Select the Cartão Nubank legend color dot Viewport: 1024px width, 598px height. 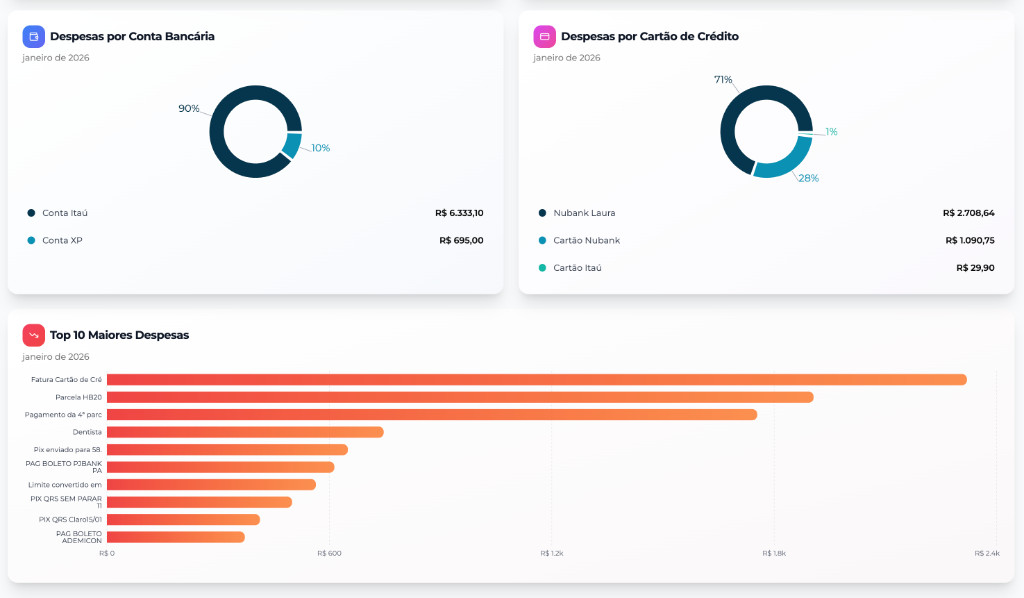coord(542,240)
